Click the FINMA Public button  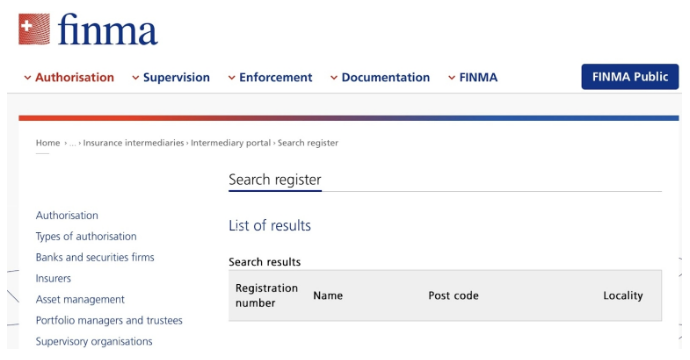point(630,77)
